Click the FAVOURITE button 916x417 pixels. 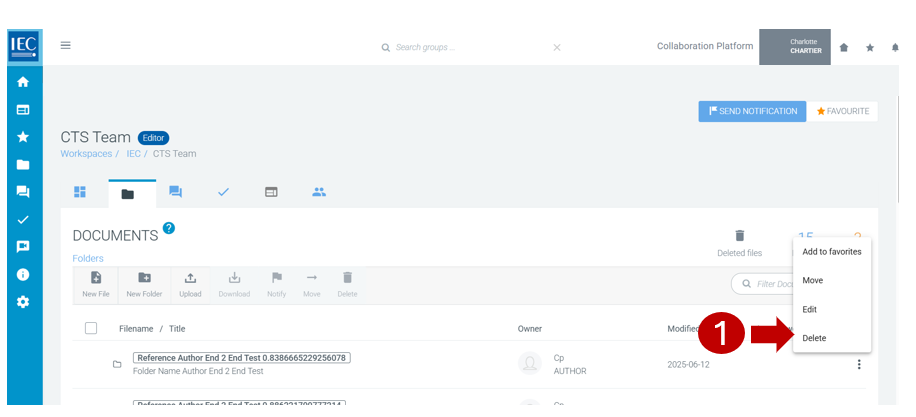click(x=843, y=111)
